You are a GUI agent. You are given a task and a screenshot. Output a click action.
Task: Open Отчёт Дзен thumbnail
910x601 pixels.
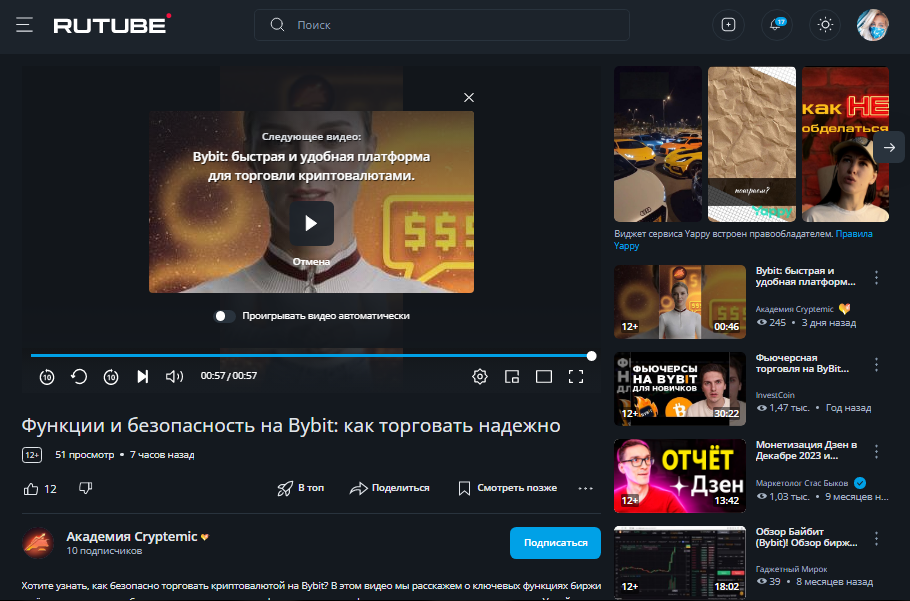(680, 476)
